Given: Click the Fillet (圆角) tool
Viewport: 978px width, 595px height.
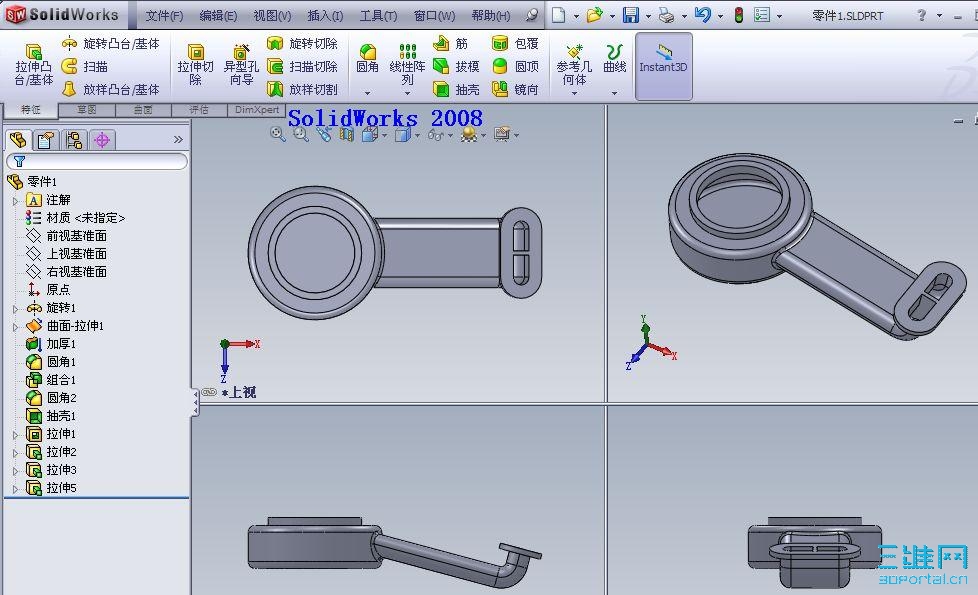Looking at the screenshot, I should point(367,58).
